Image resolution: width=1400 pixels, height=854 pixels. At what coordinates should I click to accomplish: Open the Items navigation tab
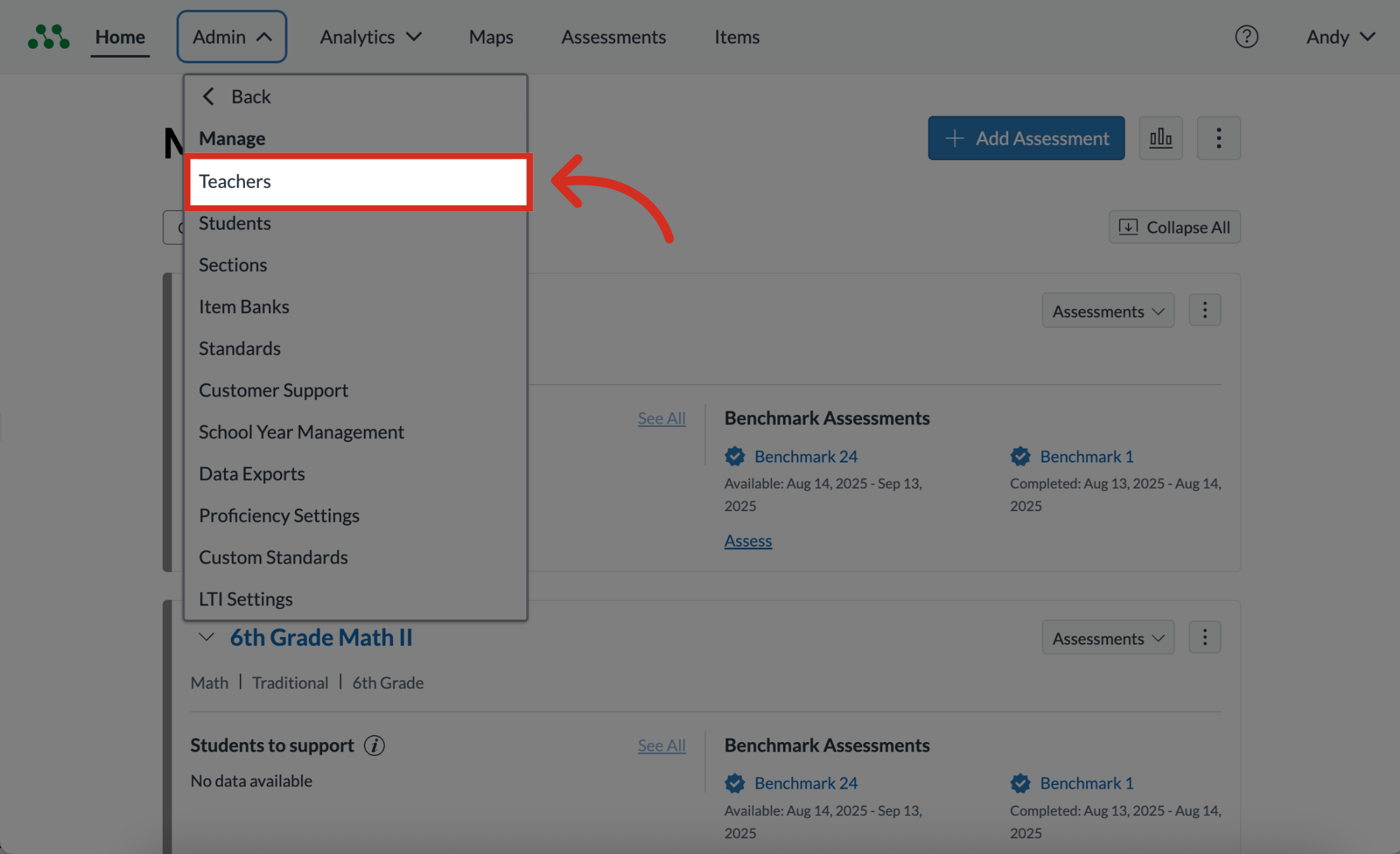tap(737, 37)
